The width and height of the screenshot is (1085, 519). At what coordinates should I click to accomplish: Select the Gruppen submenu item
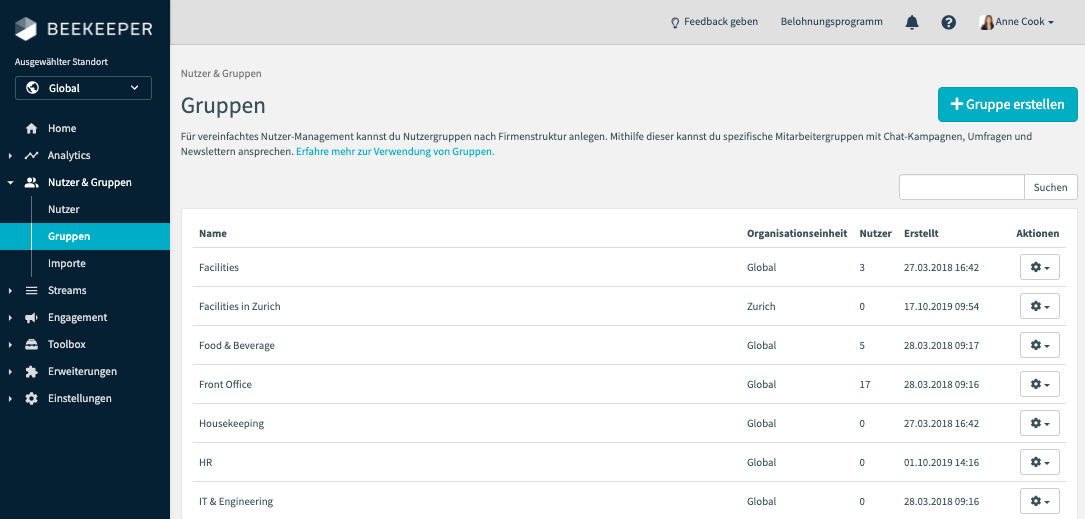point(84,237)
